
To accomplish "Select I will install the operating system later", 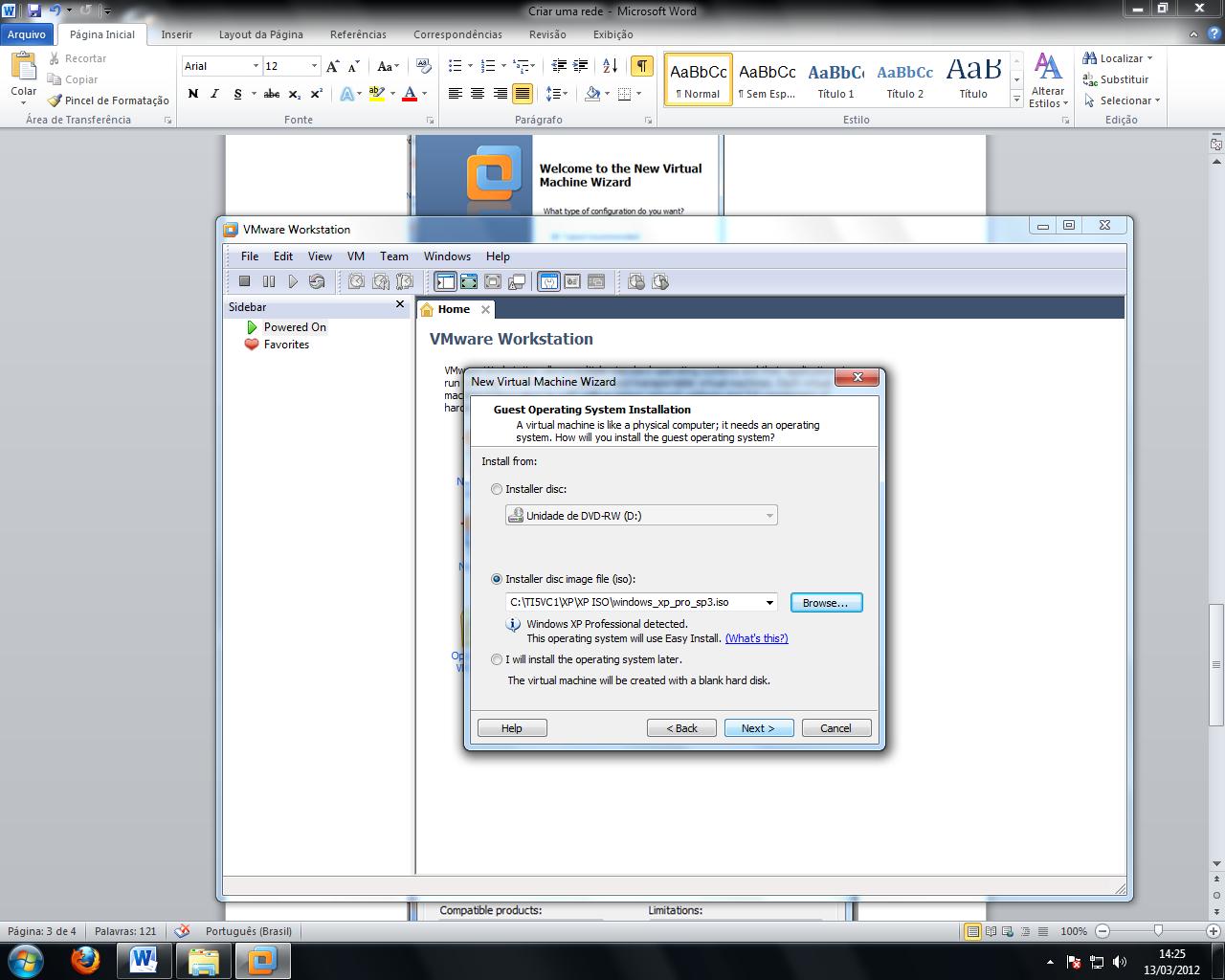I will [496, 659].
